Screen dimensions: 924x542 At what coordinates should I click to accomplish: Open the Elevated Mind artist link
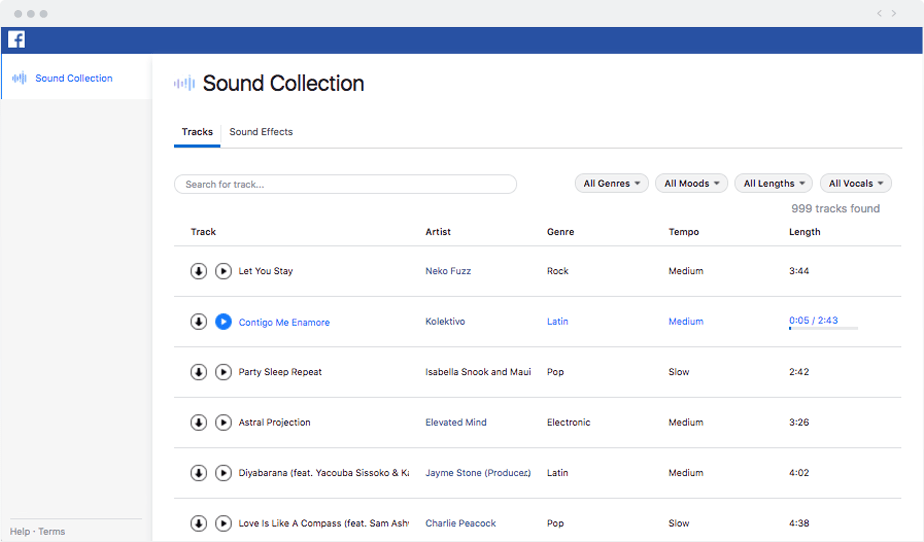(x=456, y=422)
